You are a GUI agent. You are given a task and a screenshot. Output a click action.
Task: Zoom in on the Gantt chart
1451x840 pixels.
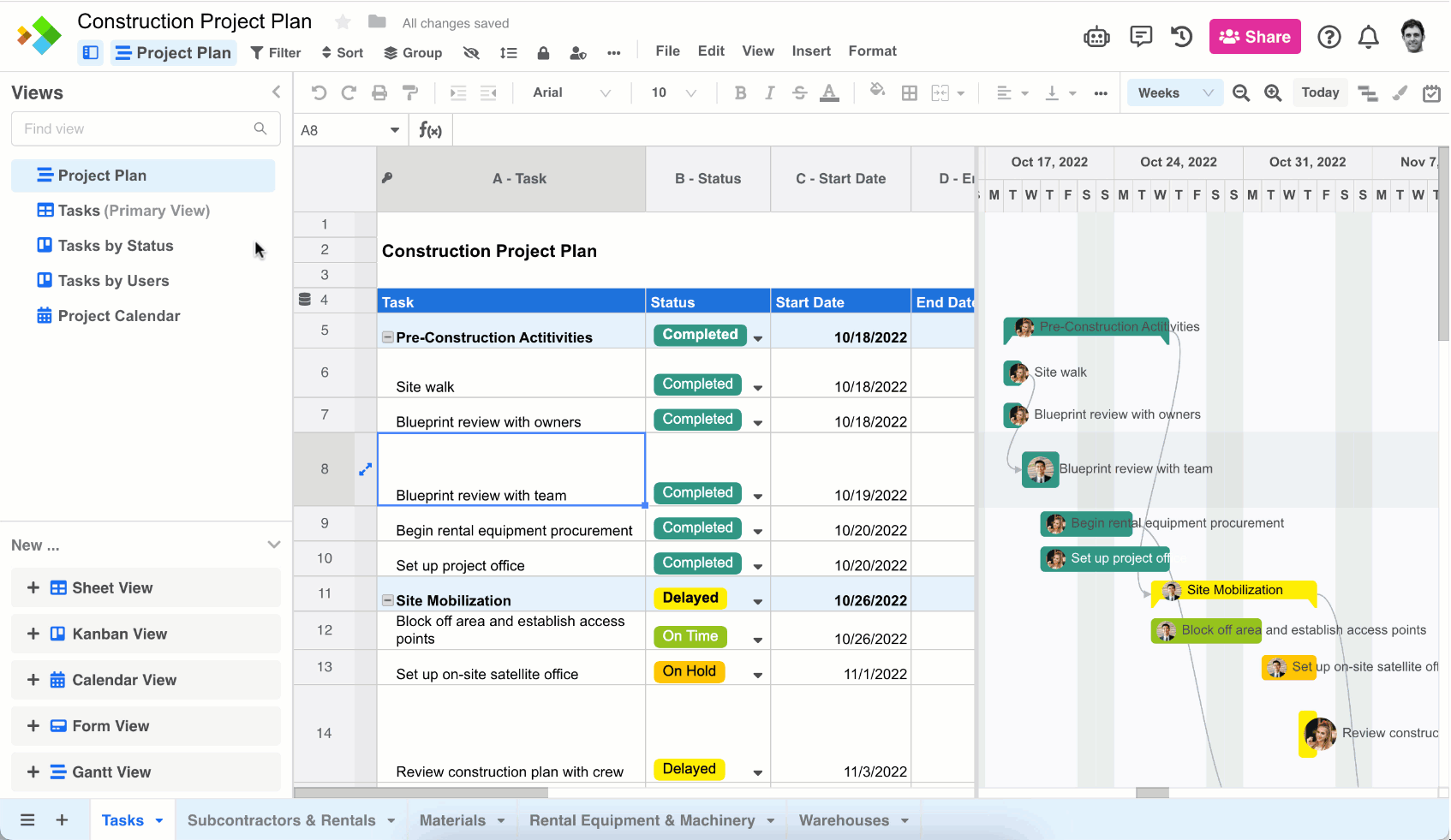coord(1273,92)
